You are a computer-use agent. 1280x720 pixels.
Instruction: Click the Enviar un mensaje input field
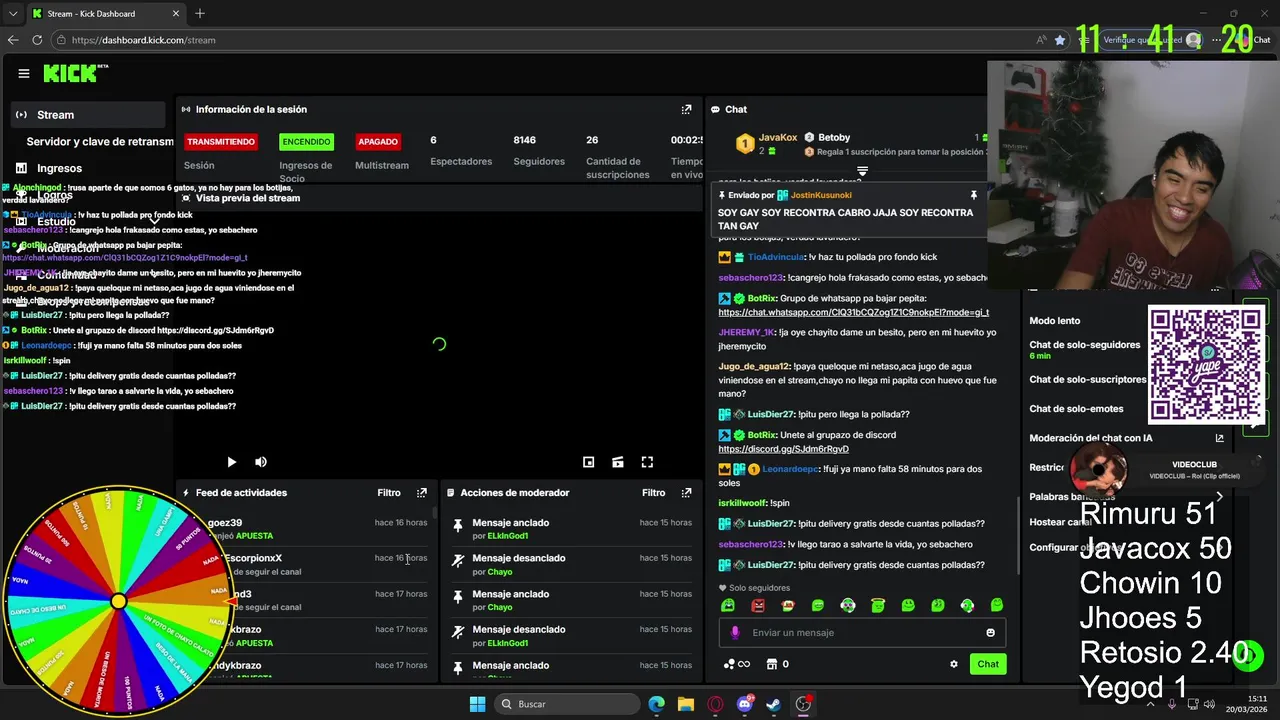click(862, 632)
